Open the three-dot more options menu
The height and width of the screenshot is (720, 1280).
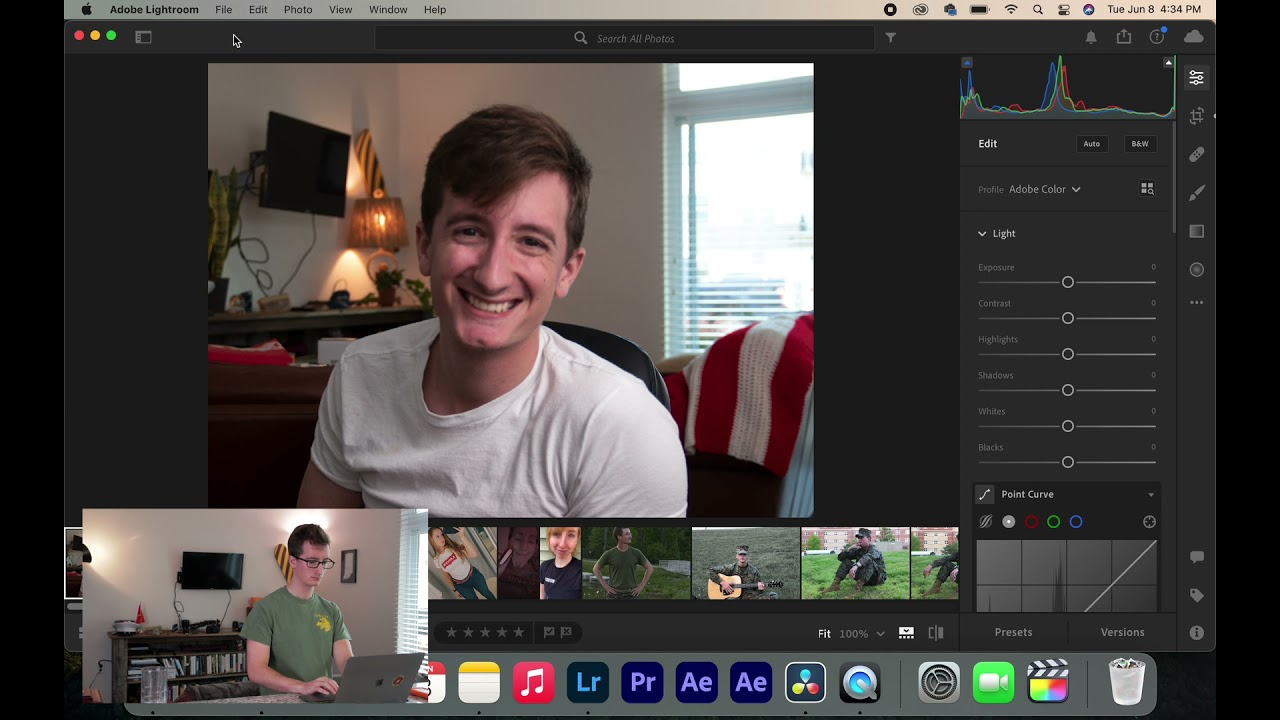pyautogui.click(x=1196, y=302)
